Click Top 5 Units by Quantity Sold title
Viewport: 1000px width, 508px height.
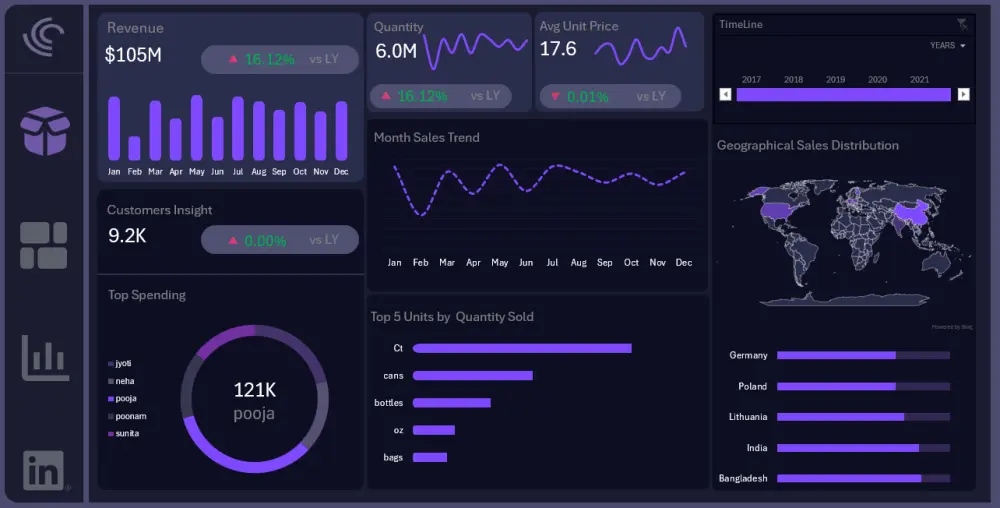tap(452, 317)
